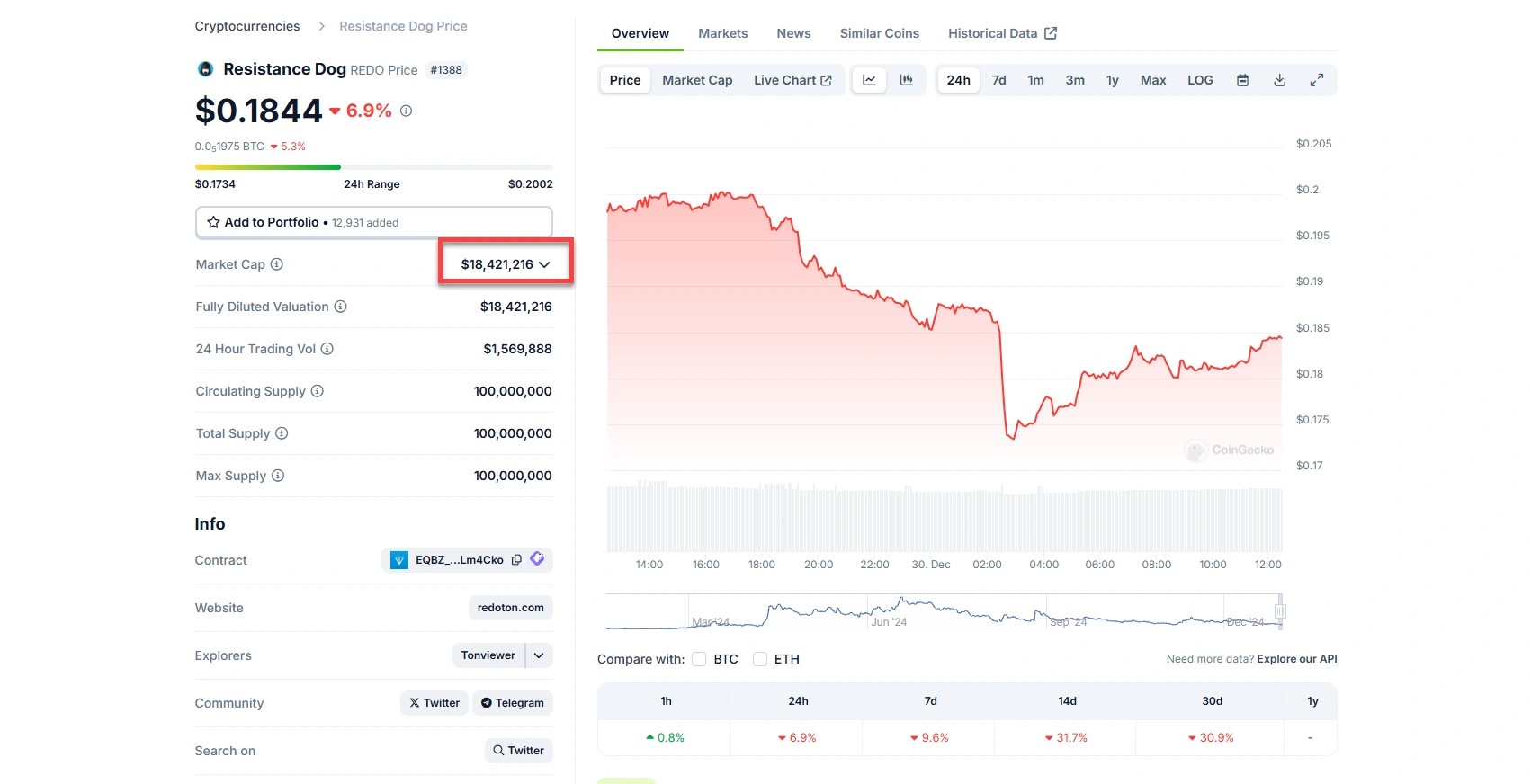Copy the contract address

pos(516,560)
